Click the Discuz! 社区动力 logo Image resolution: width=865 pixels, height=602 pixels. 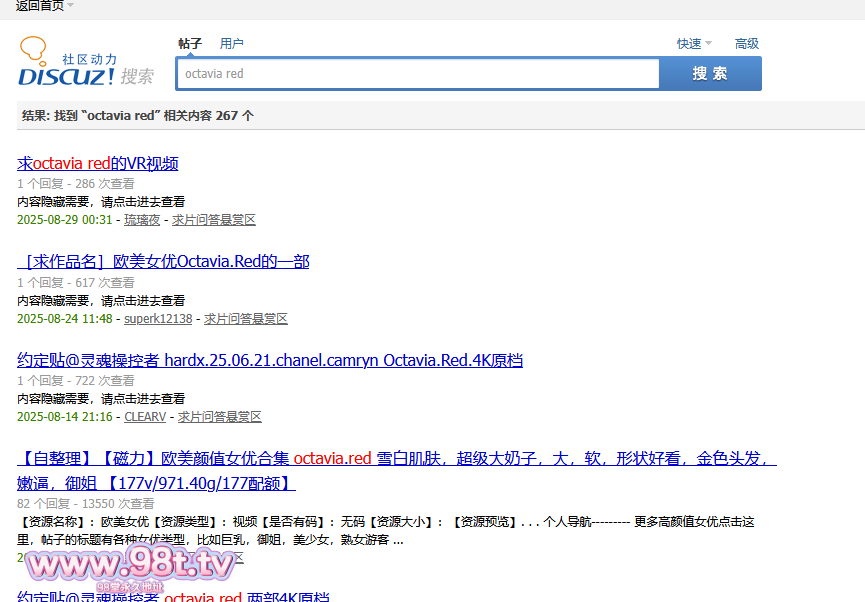pyautogui.click(x=86, y=61)
